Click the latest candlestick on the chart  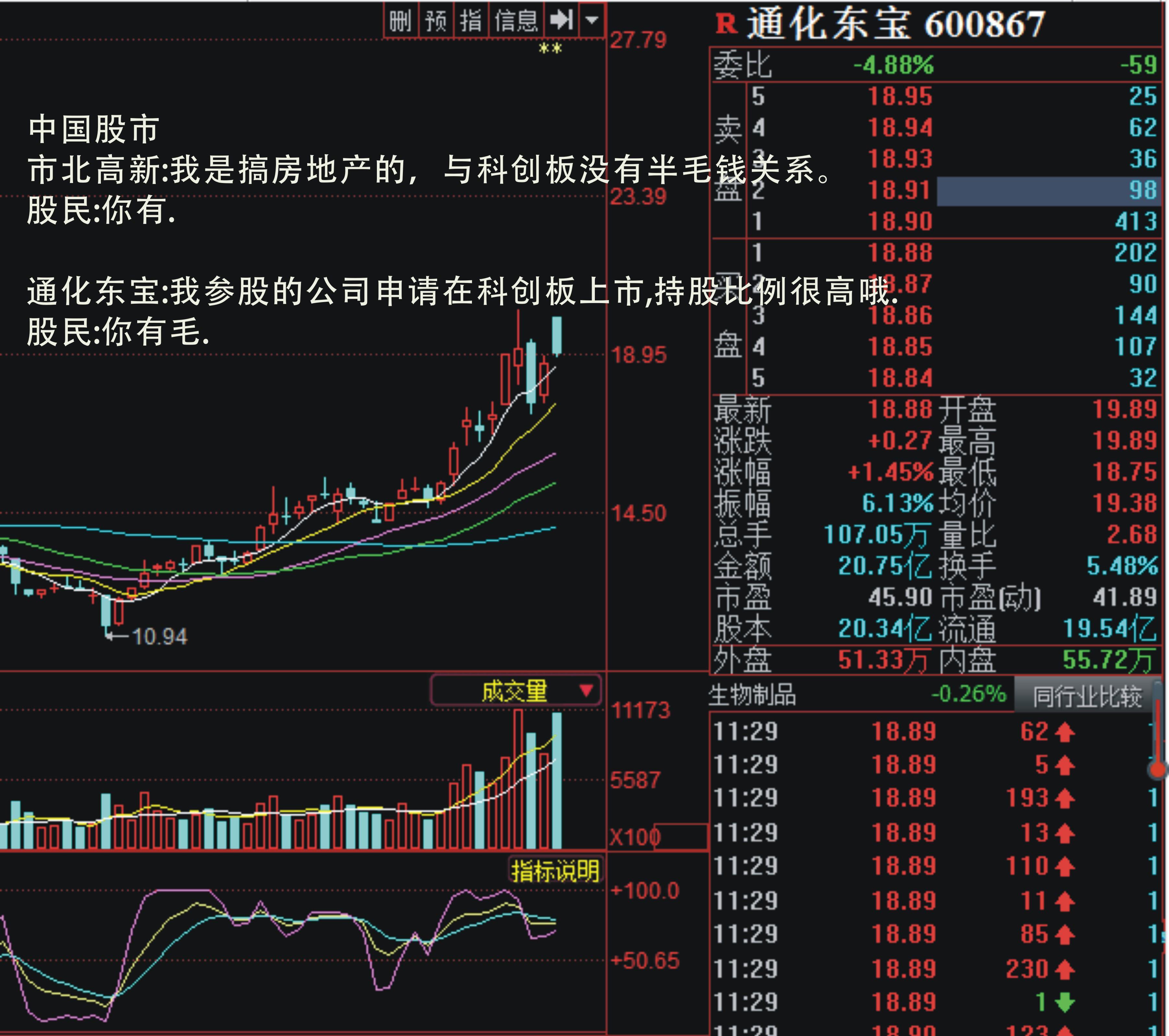point(557,336)
